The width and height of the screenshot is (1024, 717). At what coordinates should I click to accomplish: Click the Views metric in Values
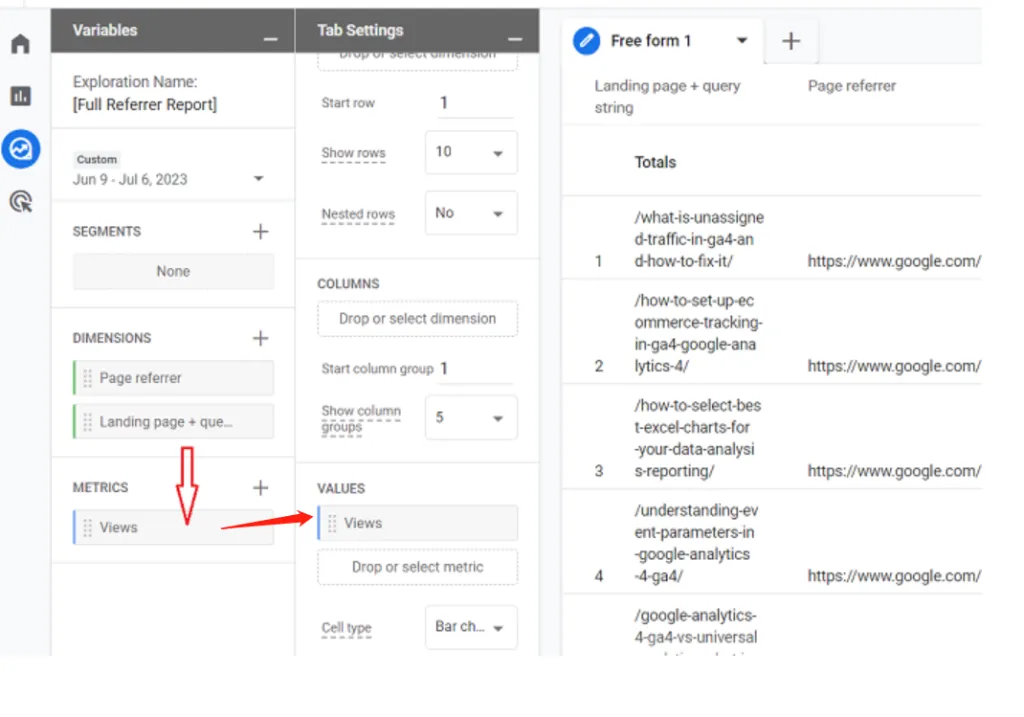[x=418, y=523]
